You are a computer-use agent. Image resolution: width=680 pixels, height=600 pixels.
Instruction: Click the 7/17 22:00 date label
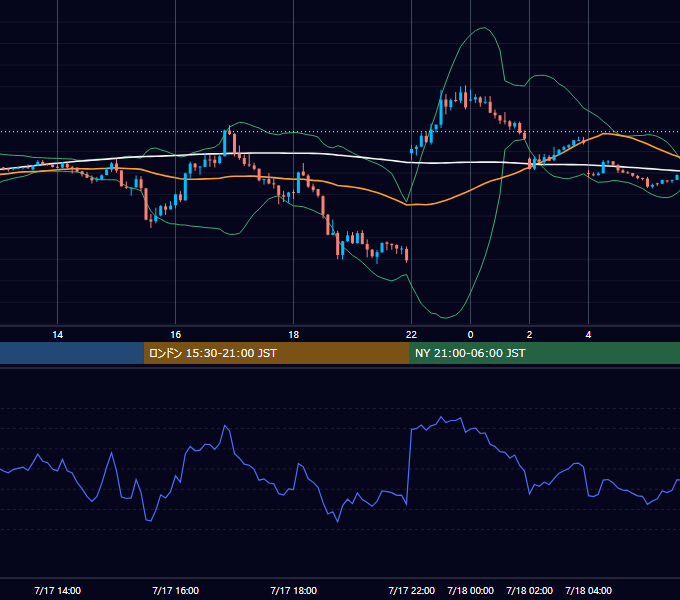tap(411, 590)
